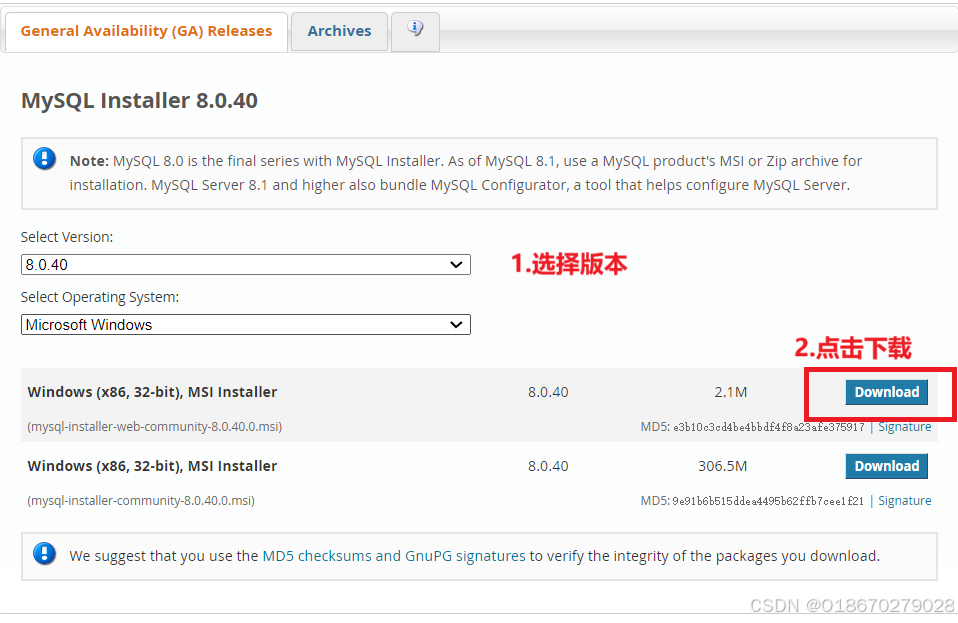Screen dimensions: 958x623
Task: Switch to the Archives tab
Action: pyautogui.click(x=339, y=31)
